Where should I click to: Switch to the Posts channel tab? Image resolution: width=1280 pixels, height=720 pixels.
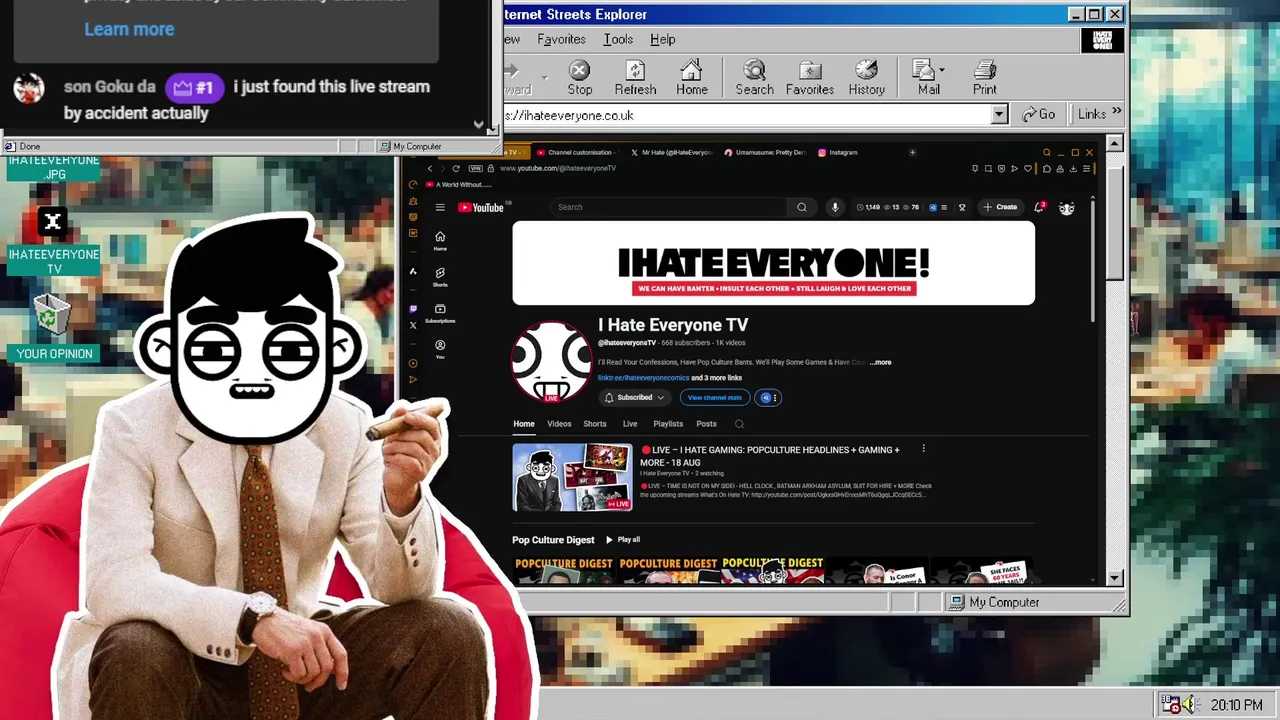coord(706,424)
